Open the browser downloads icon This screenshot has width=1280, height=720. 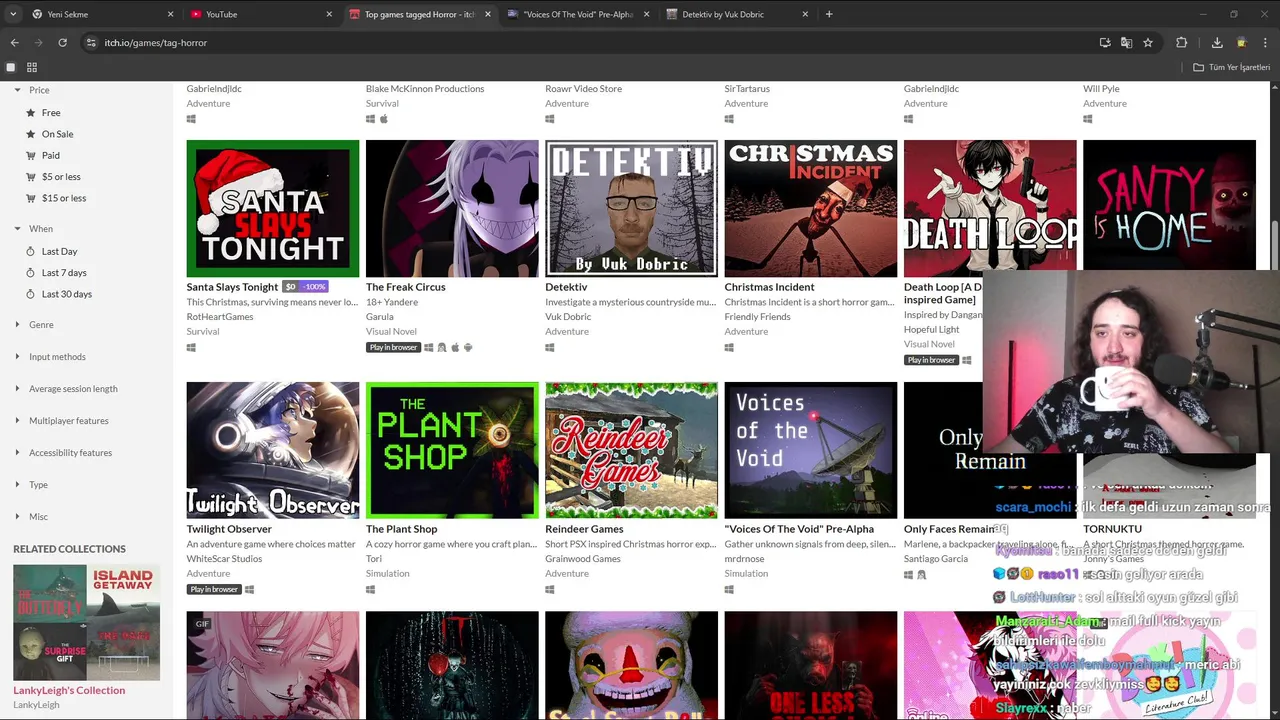tap(1217, 43)
